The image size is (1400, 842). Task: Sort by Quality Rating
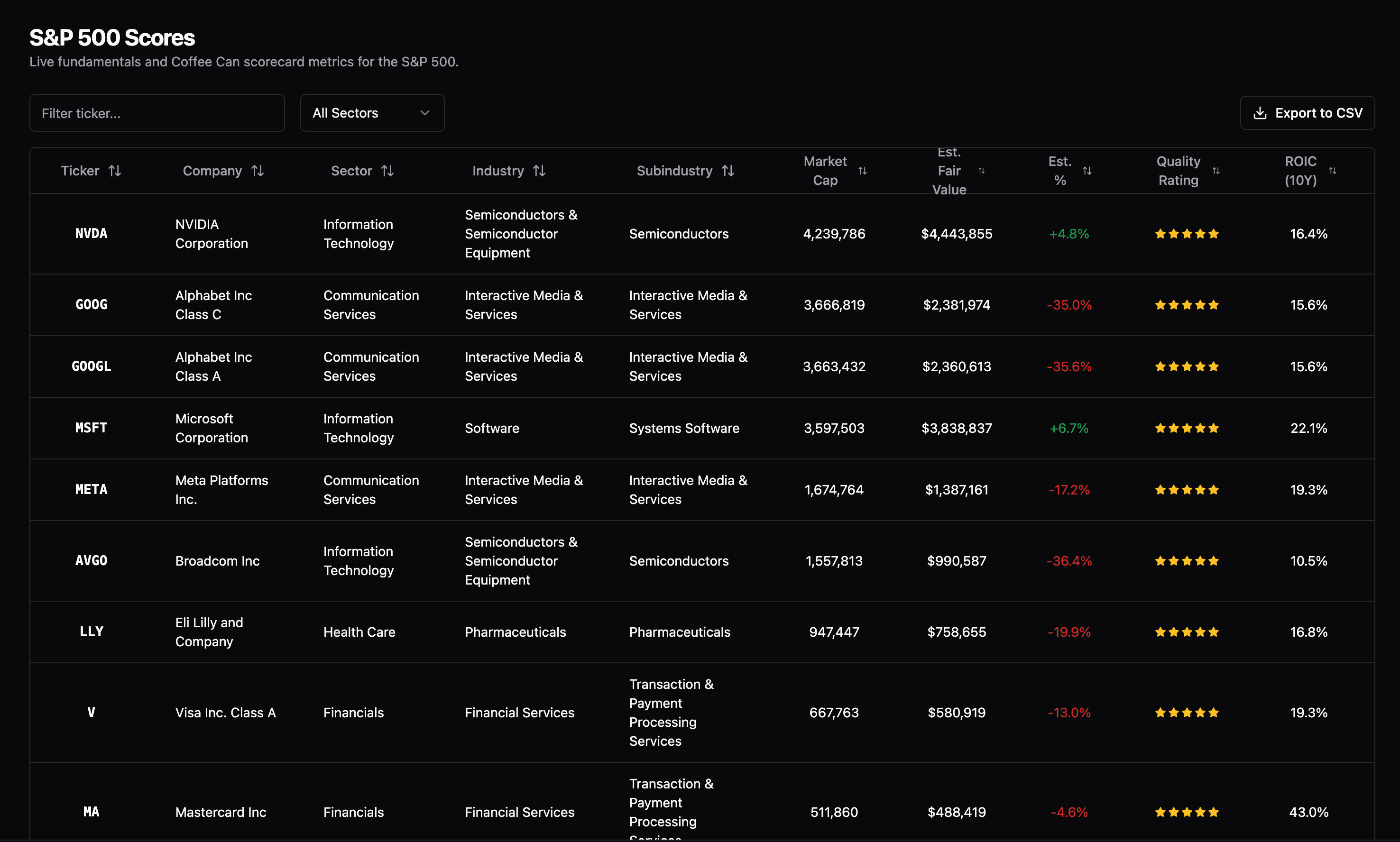tap(1216, 170)
